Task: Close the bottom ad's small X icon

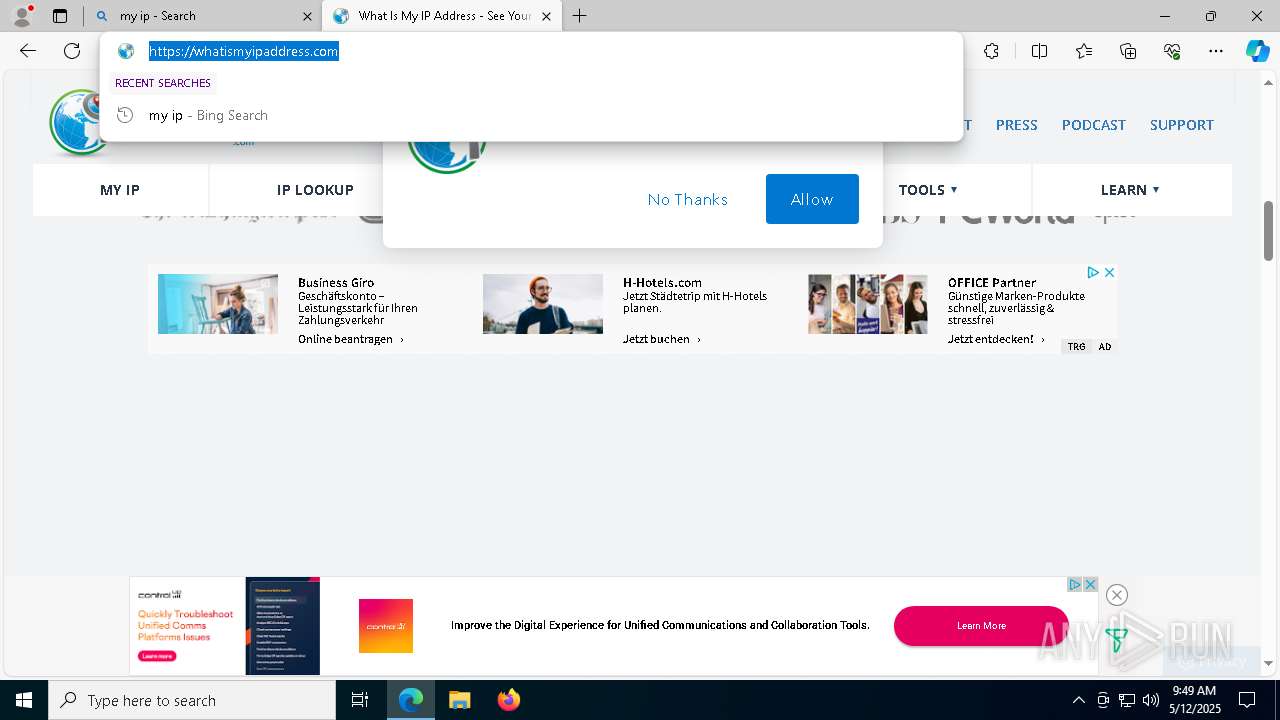Action: [x=1090, y=584]
